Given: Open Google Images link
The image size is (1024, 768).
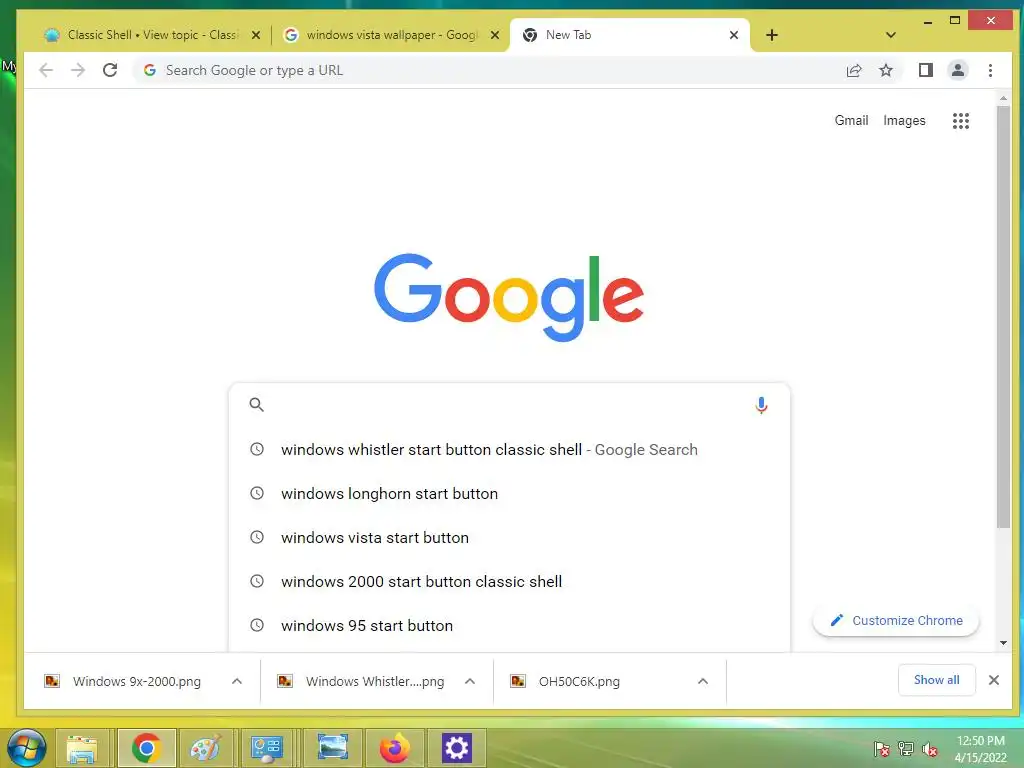Looking at the screenshot, I should click(x=904, y=121).
